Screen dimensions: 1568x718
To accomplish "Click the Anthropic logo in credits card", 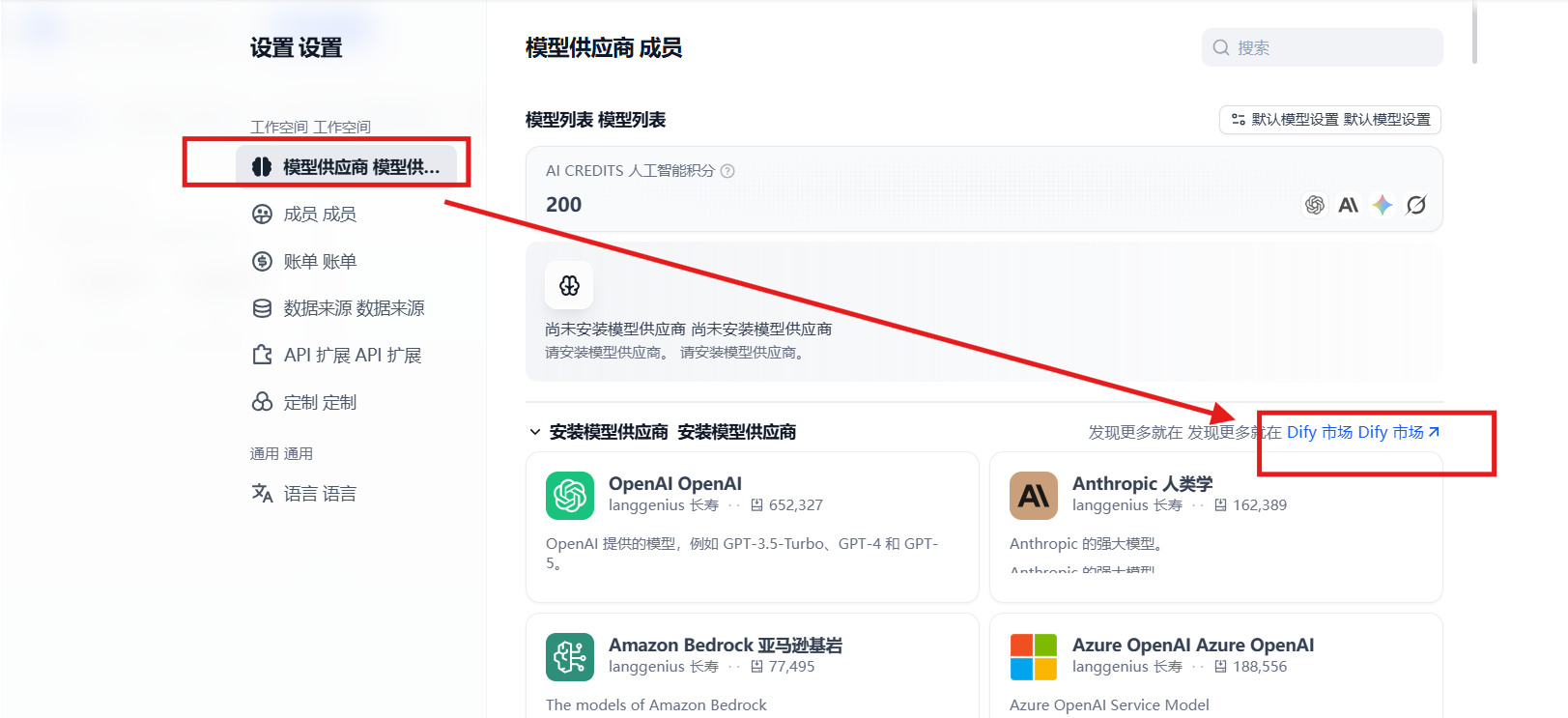I will tap(1348, 205).
